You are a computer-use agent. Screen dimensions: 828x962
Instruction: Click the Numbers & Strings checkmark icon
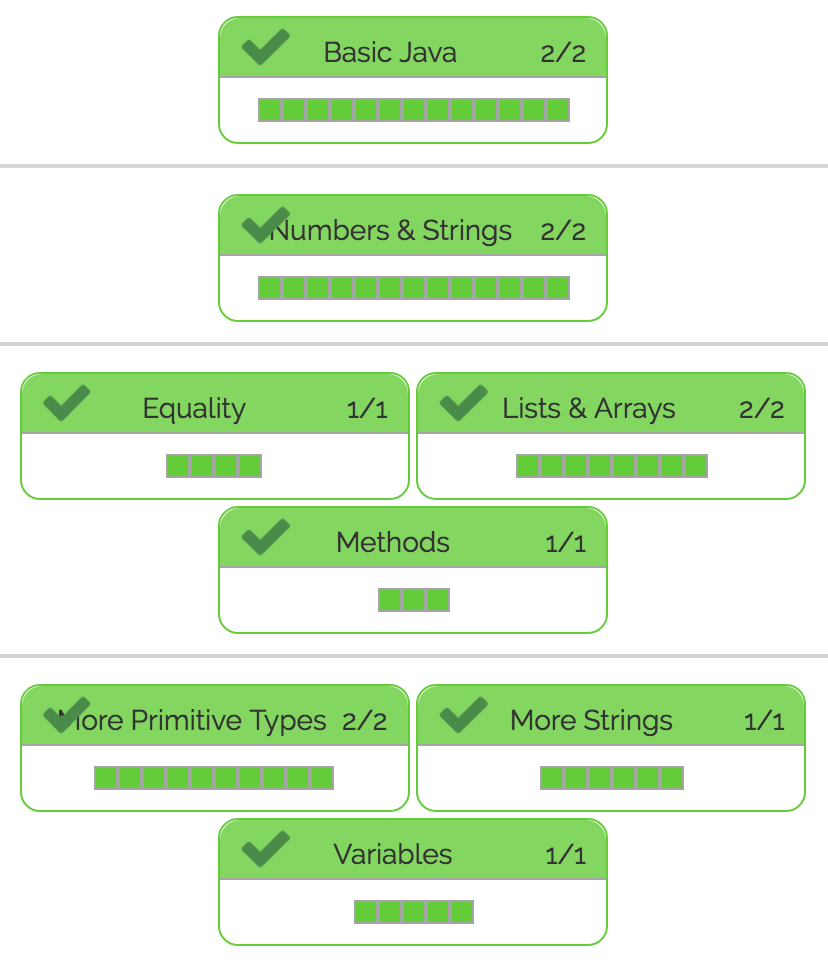tap(265, 225)
